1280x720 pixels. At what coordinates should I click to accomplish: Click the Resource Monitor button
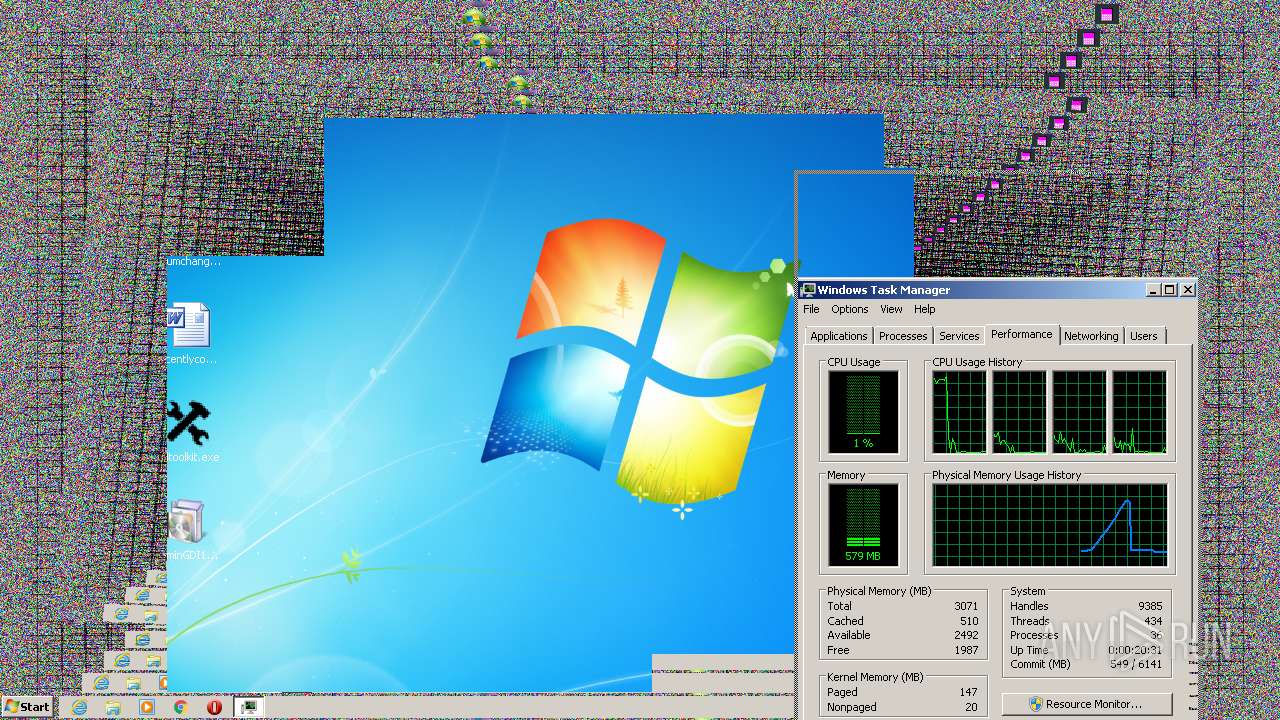[1086, 704]
